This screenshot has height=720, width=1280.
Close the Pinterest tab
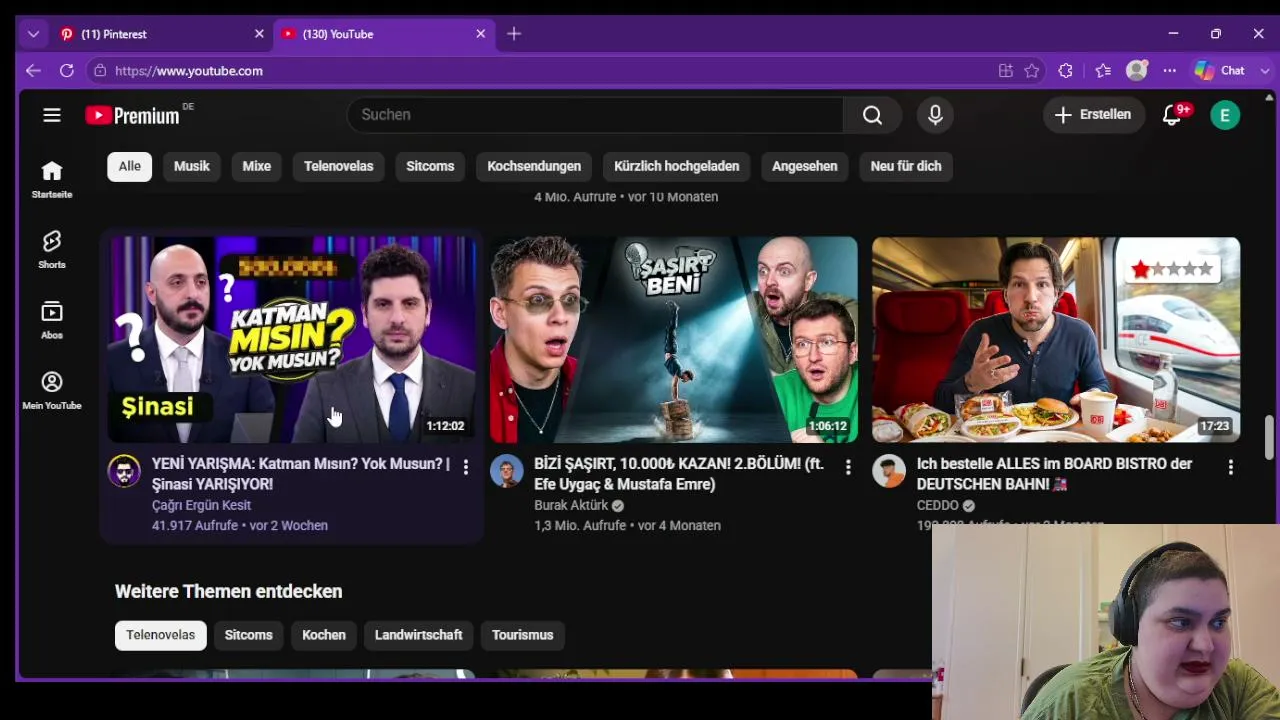(x=259, y=34)
